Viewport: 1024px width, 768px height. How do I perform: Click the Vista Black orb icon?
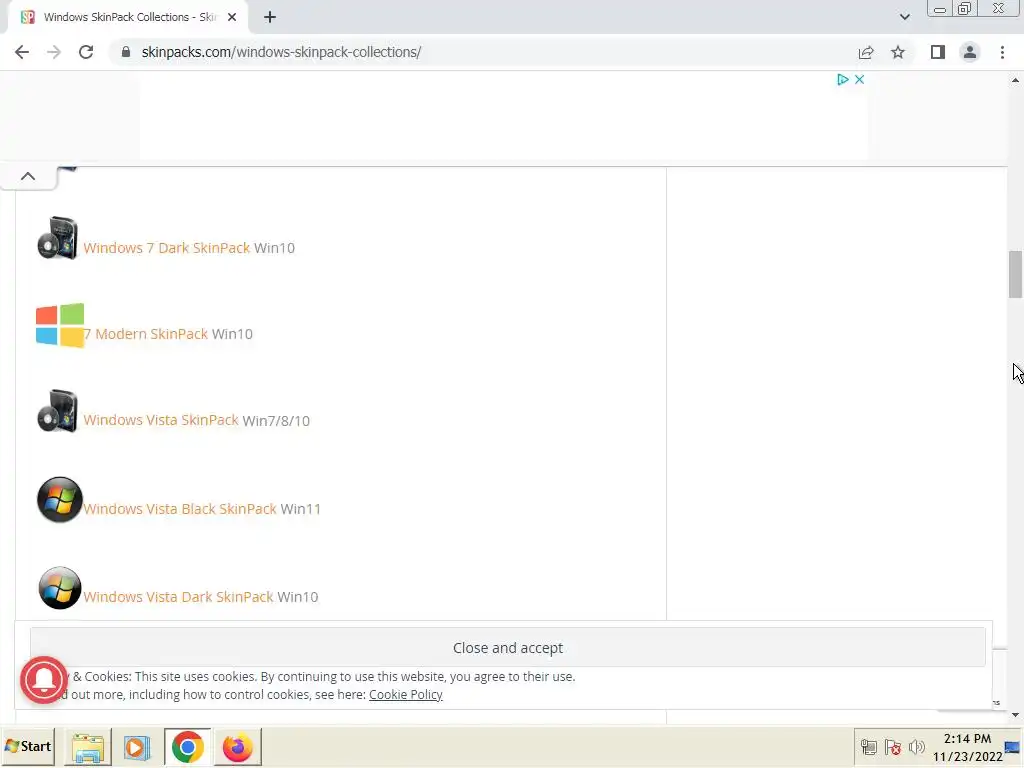point(59,500)
